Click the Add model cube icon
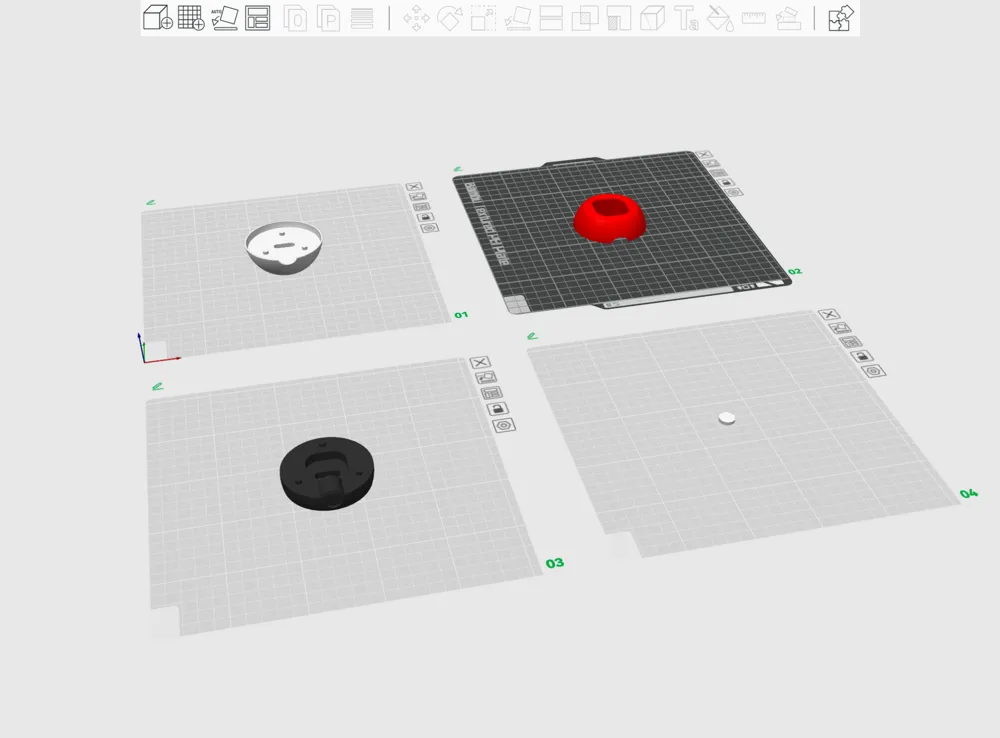This screenshot has width=1000, height=738. pos(157,18)
